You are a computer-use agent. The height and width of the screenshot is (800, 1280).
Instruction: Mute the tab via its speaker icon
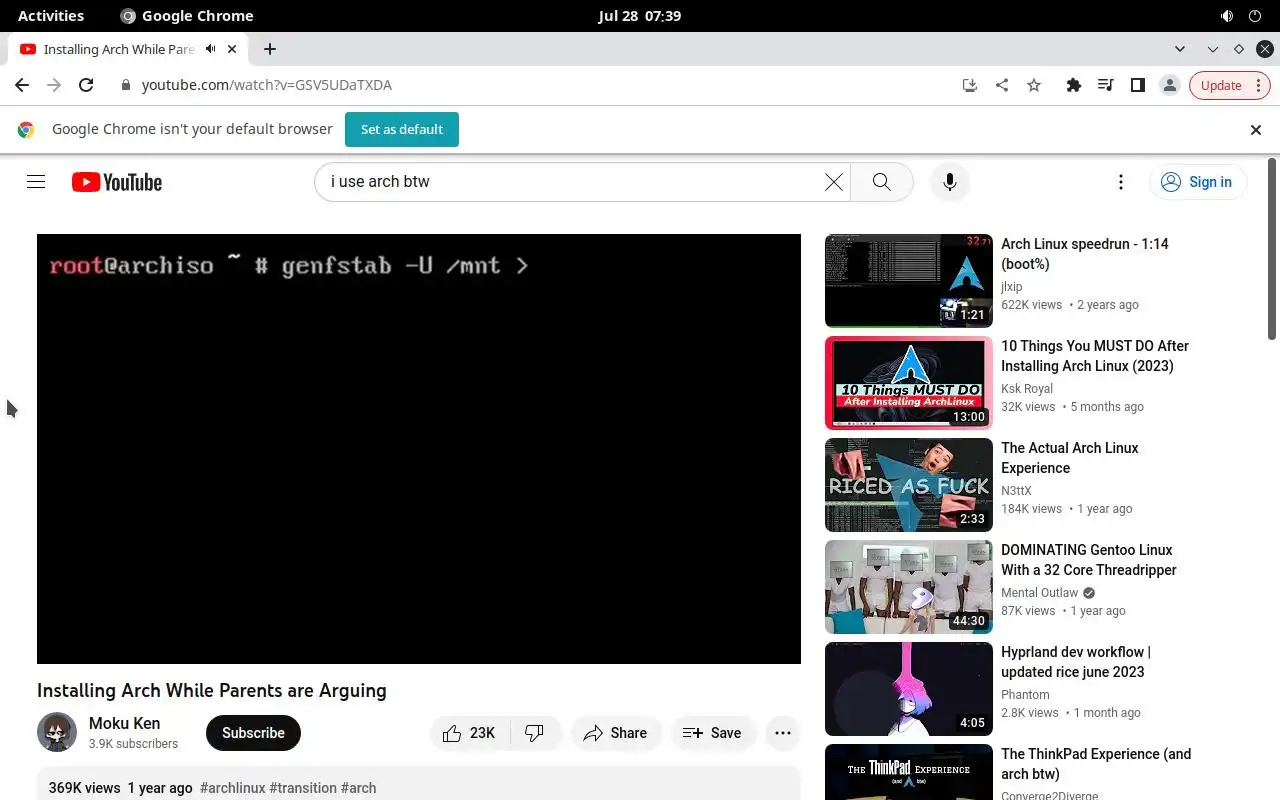211,49
